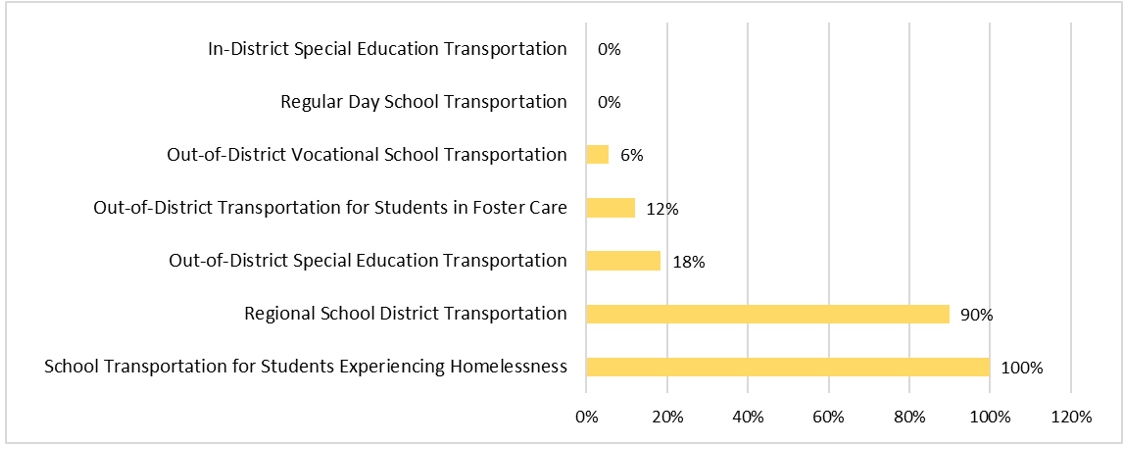Select the 12% data label

coord(663,209)
